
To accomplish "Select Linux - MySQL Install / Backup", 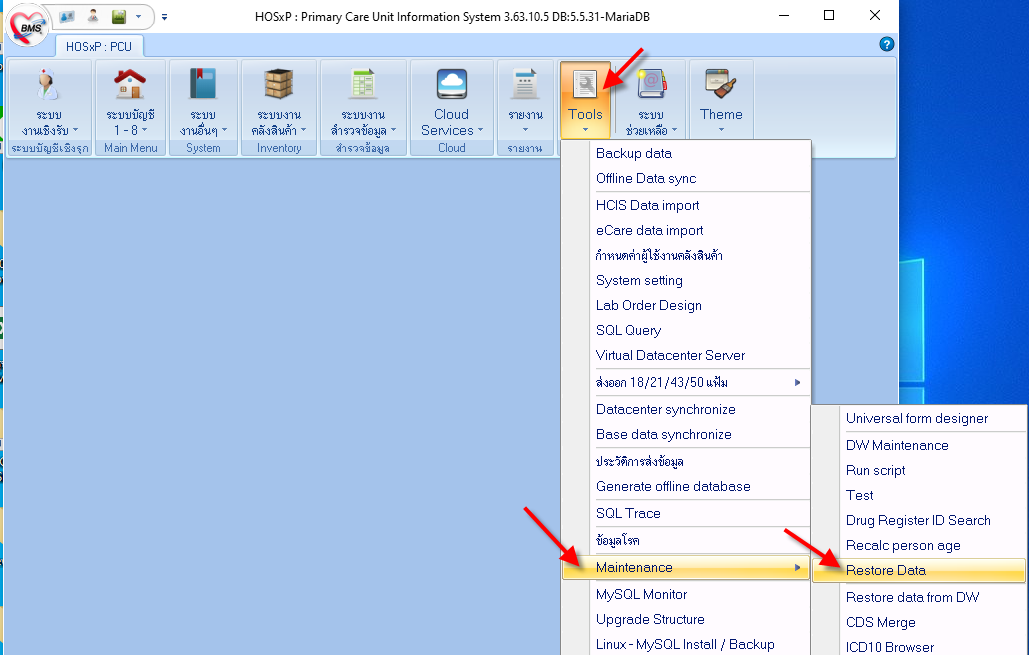I will coord(686,644).
